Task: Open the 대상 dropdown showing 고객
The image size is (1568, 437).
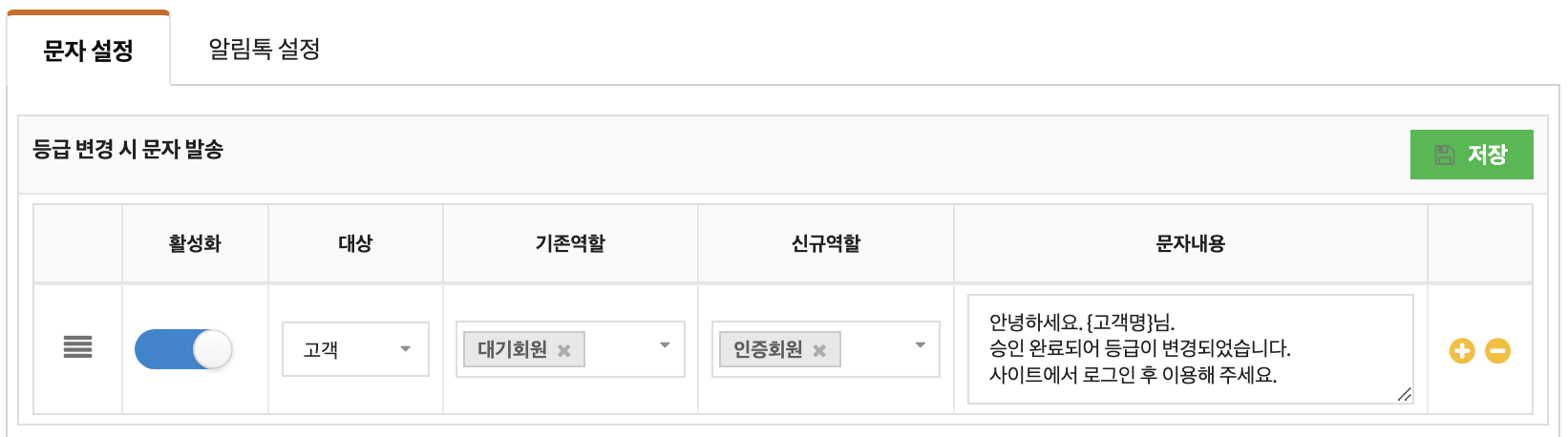Action: coord(355,349)
